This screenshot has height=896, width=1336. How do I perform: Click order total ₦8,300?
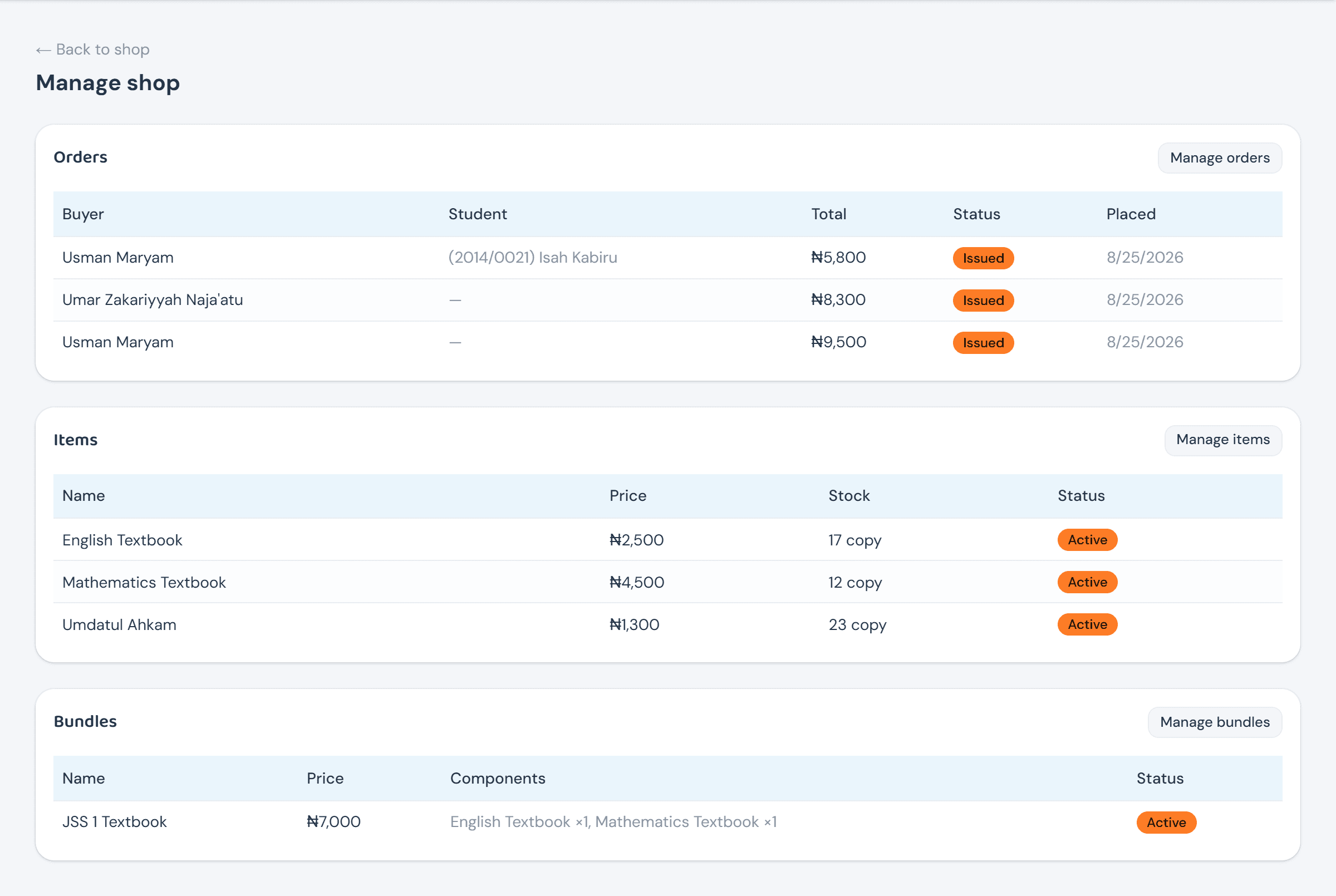click(x=838, y=299)
